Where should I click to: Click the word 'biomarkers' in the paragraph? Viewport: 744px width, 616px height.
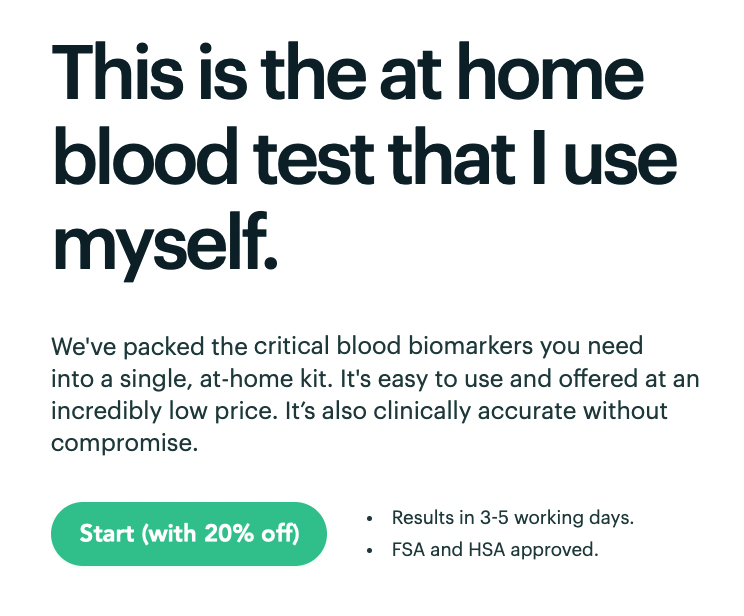tap(471, 345)
